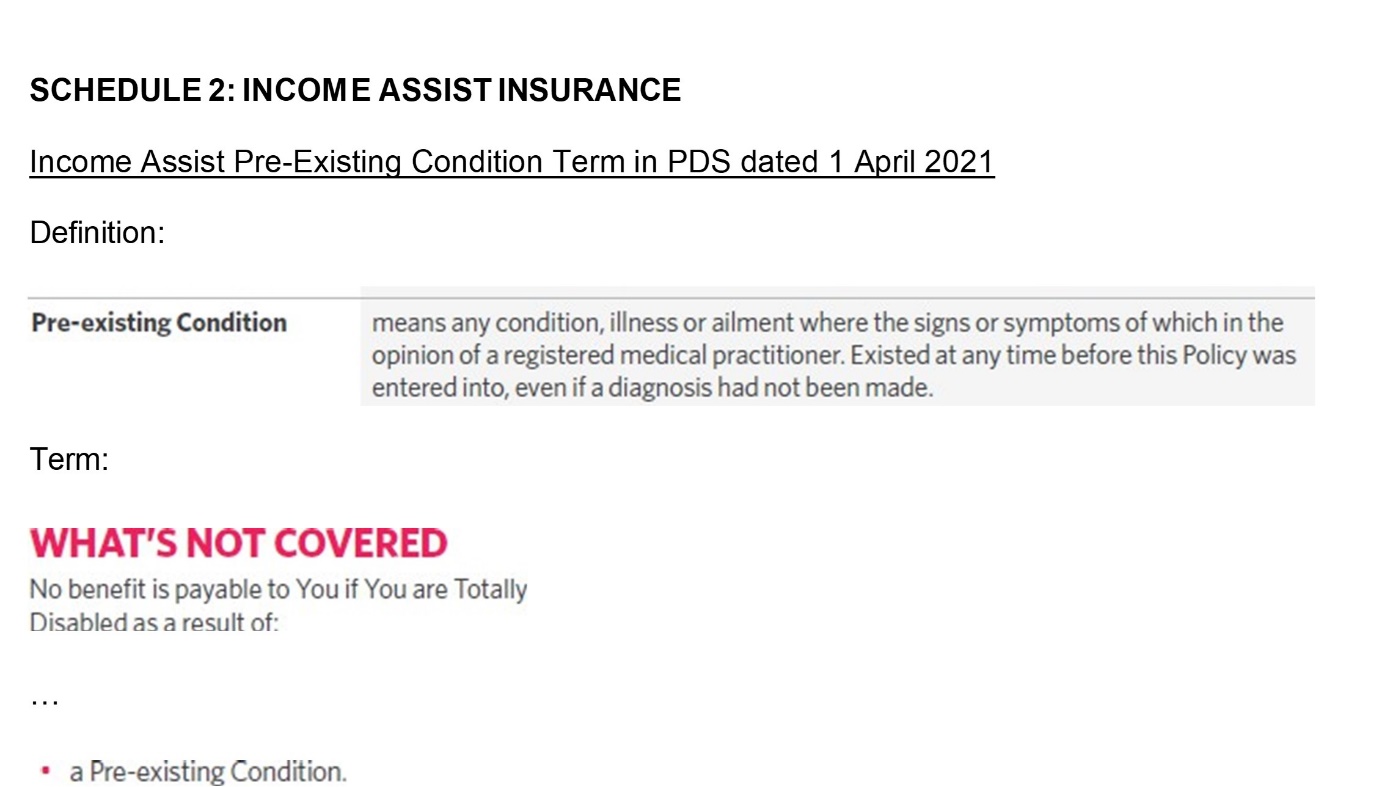Click the underlined Income Assist Pre-Existing Condition Term line
1379x787 pixels.
512,162
